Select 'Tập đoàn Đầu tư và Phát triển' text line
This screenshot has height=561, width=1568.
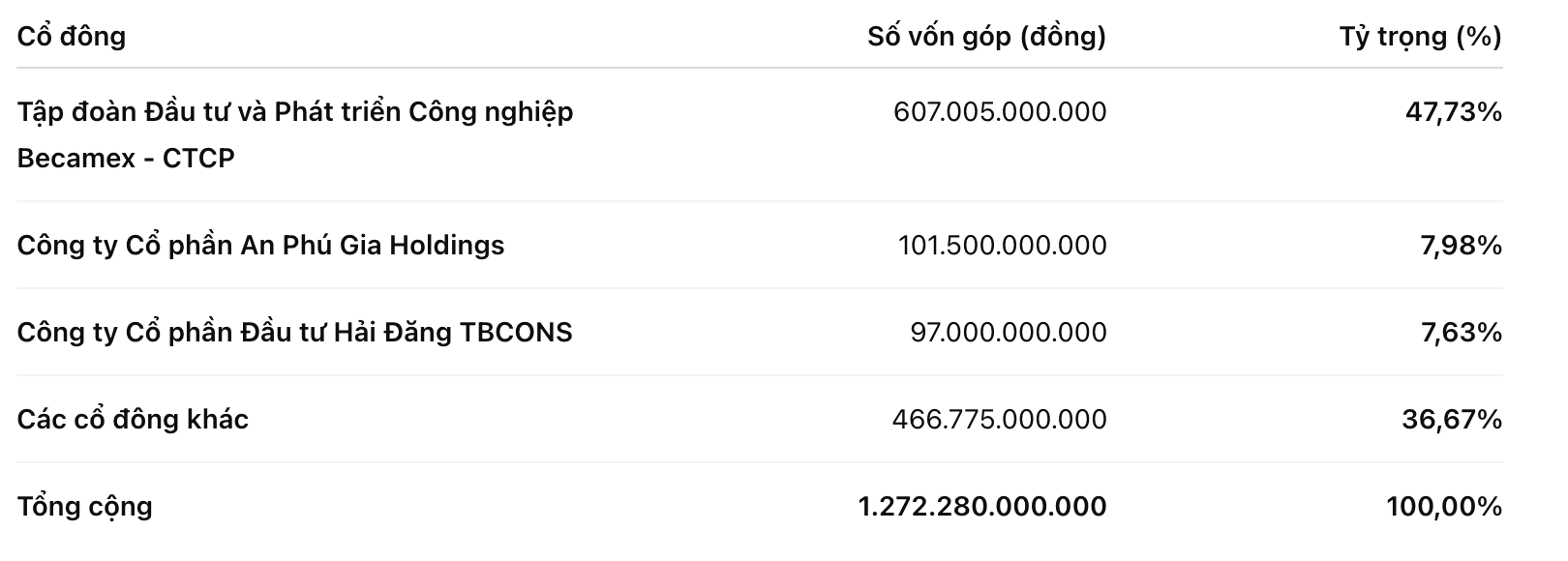[x=295, y=112]
